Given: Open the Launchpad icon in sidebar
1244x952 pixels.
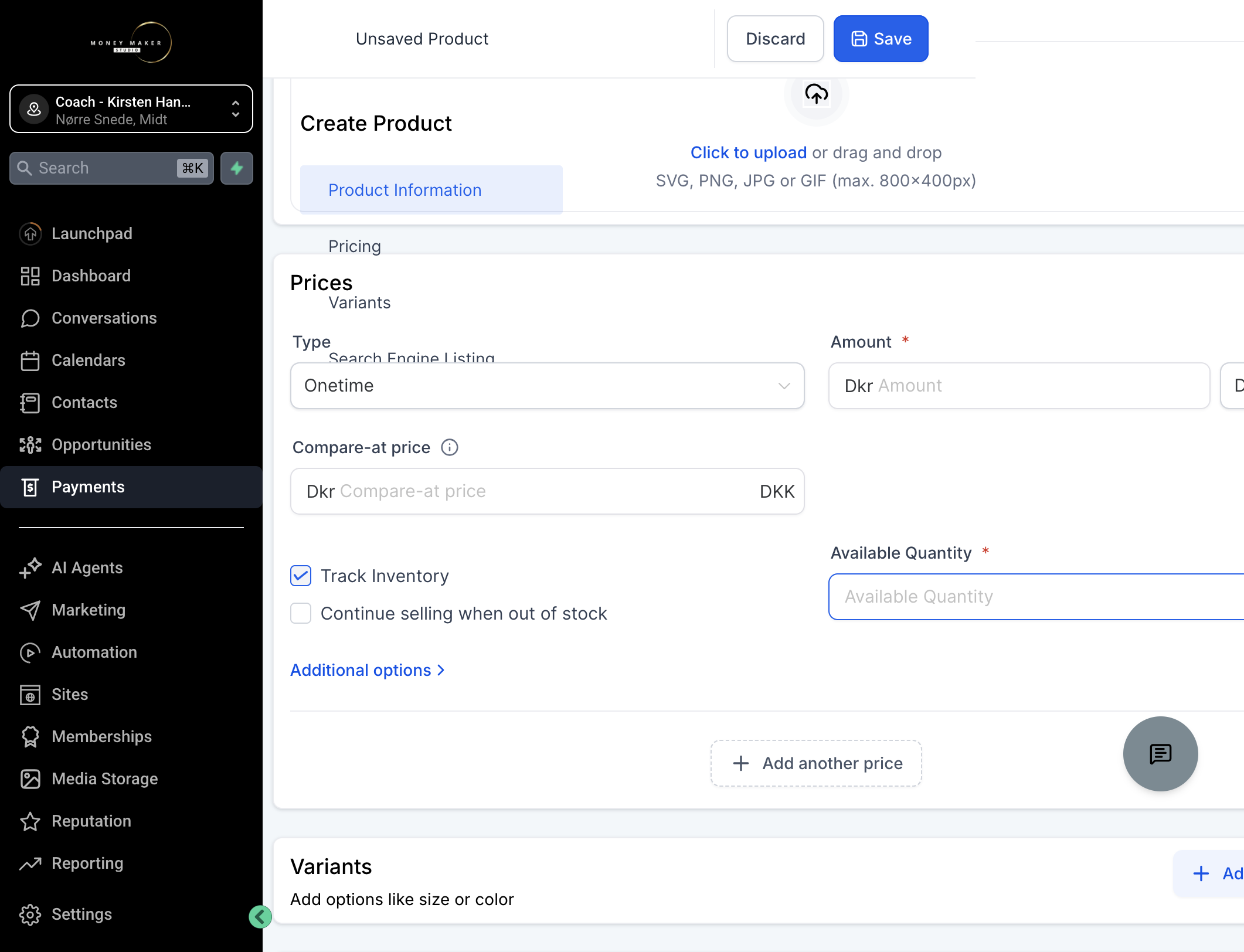Looking at the screenshot, I should pyautogui.click(x=30, y=234).
